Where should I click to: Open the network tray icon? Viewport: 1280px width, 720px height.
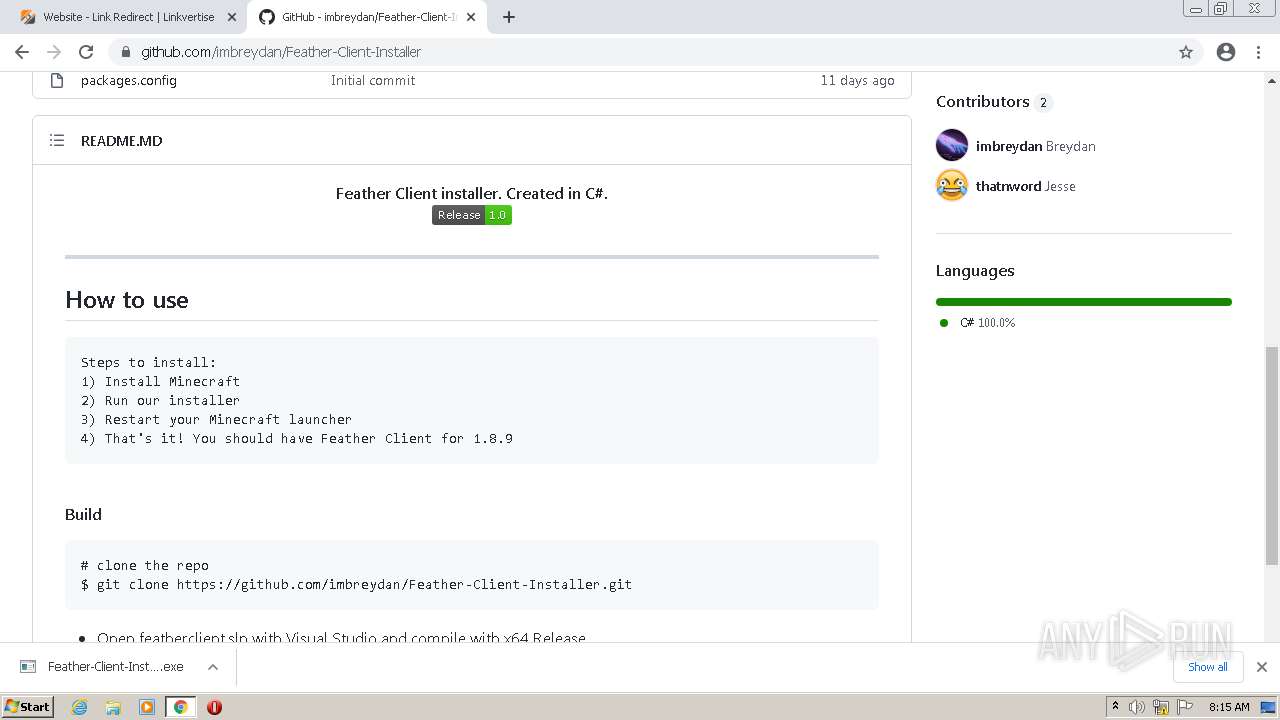(1161, 707)
